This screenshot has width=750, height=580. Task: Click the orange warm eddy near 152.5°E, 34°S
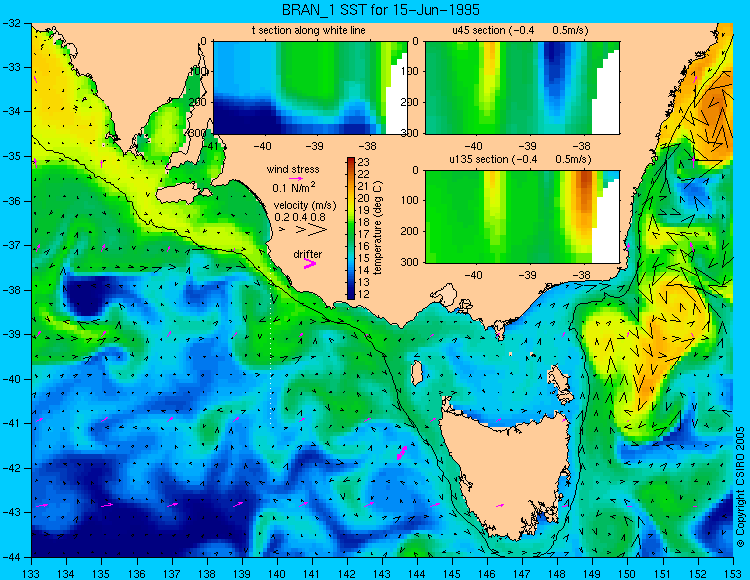point(717,115)
